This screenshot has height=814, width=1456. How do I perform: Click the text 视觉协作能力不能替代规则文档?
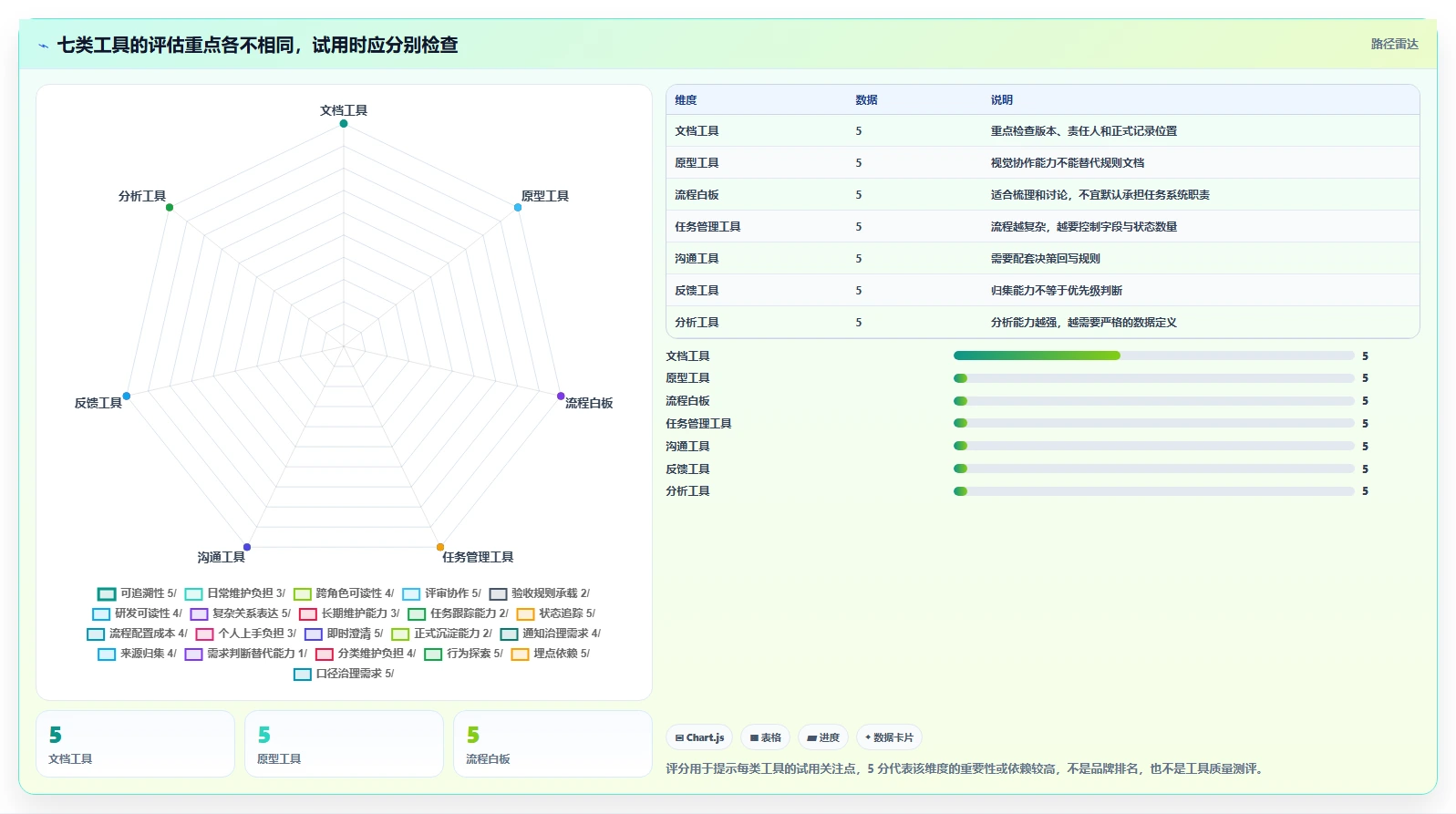tap(1068, 163)
